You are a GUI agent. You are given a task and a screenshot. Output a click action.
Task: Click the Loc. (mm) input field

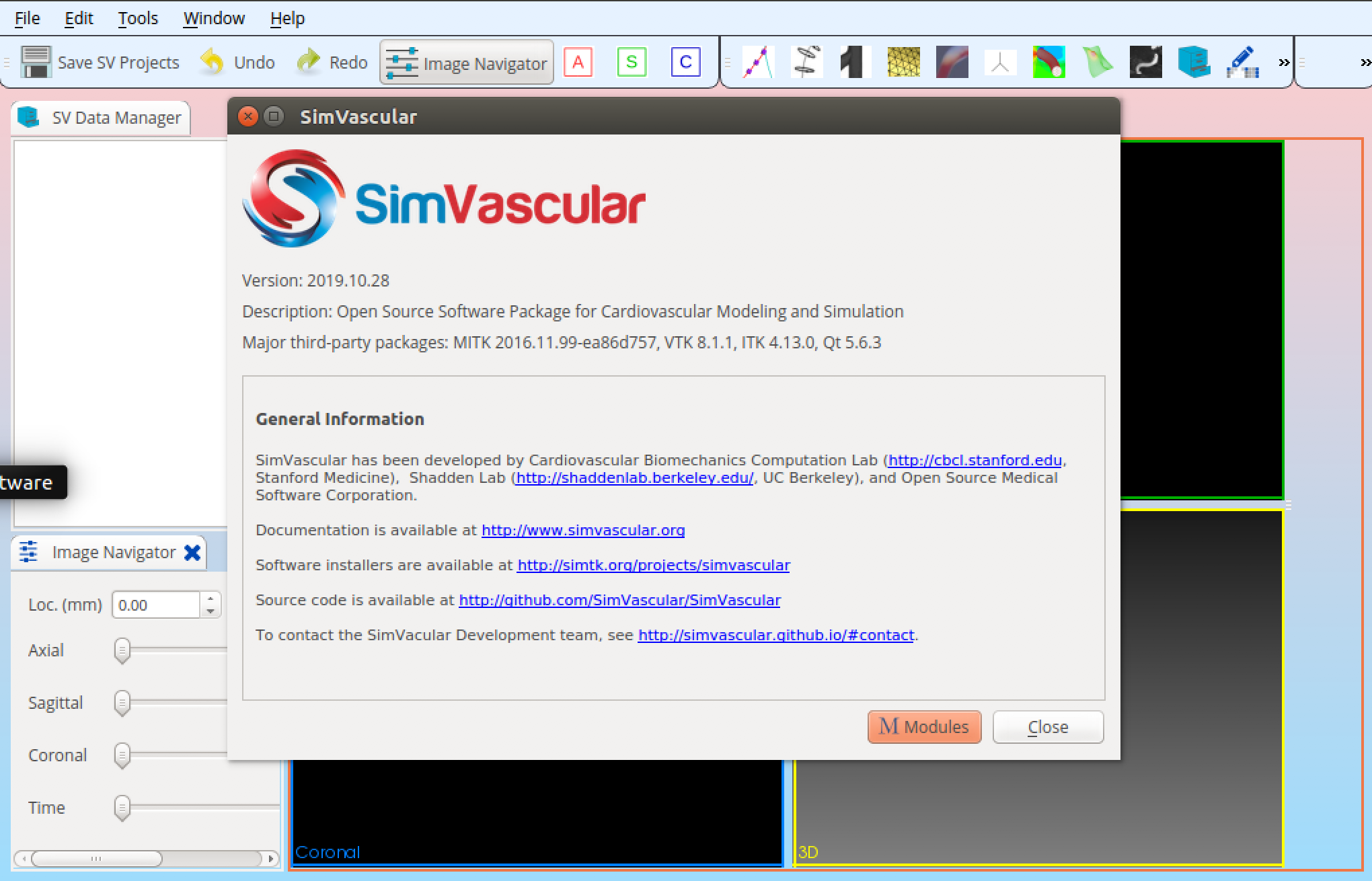[x=156, y=605]
